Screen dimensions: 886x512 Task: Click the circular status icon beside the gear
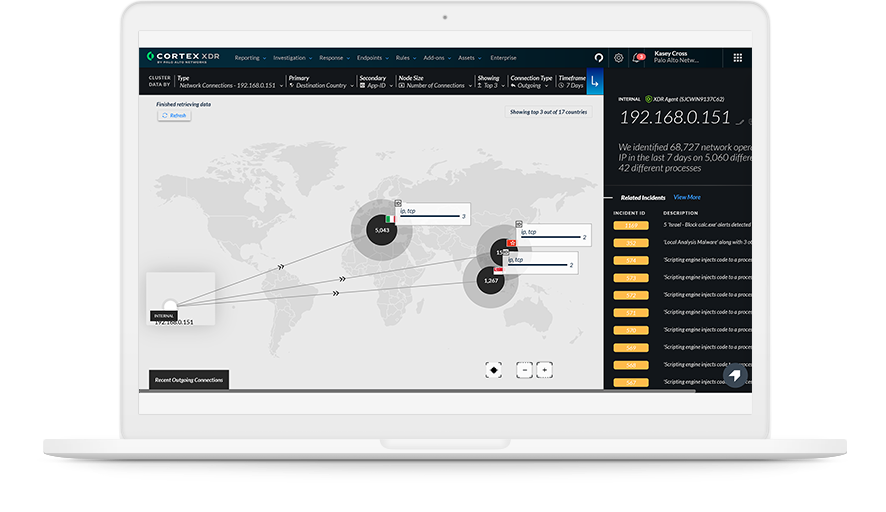pyautogui.click(x=599, y=58)
